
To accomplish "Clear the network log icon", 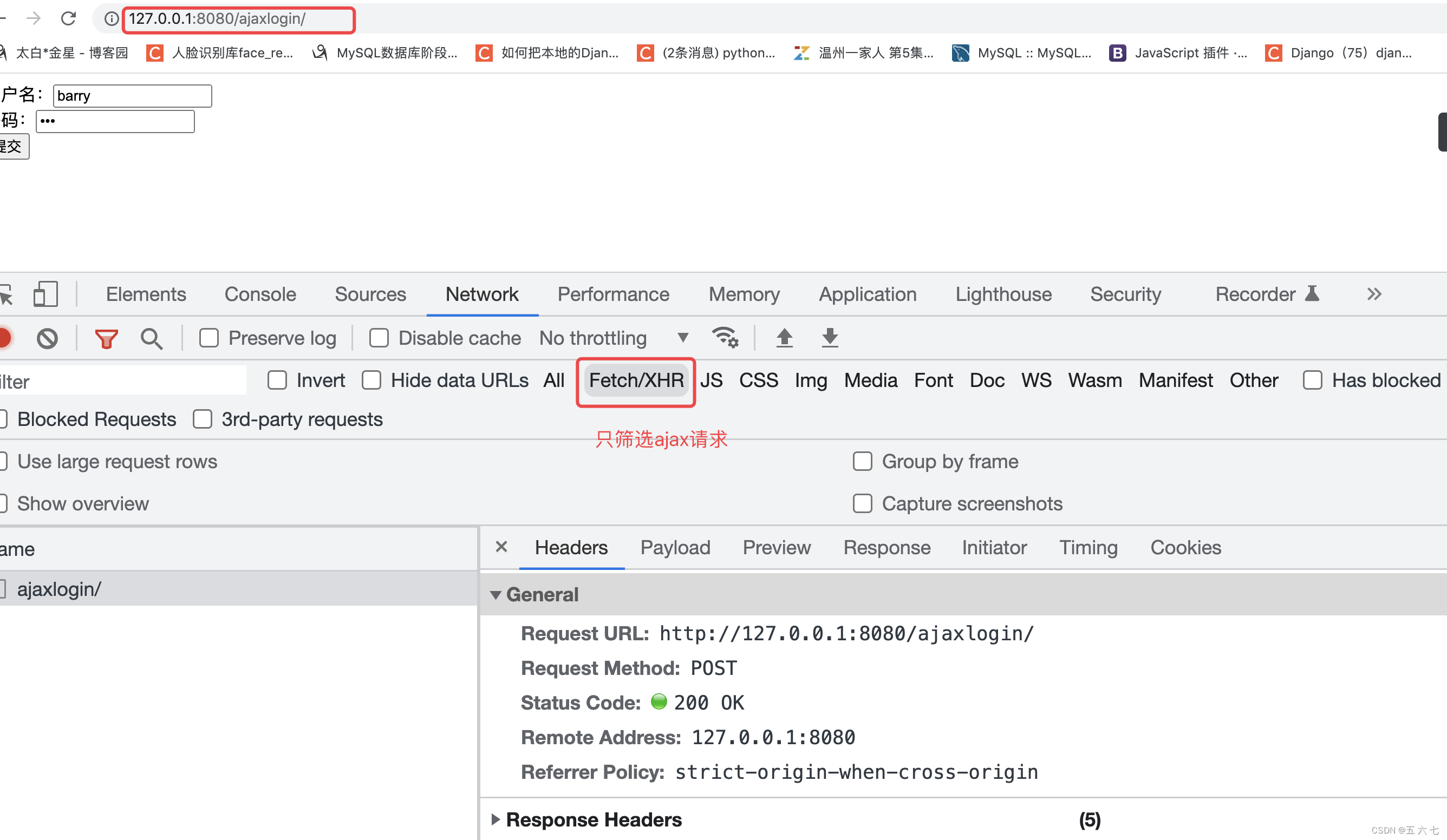I will (x=47, y=338).
